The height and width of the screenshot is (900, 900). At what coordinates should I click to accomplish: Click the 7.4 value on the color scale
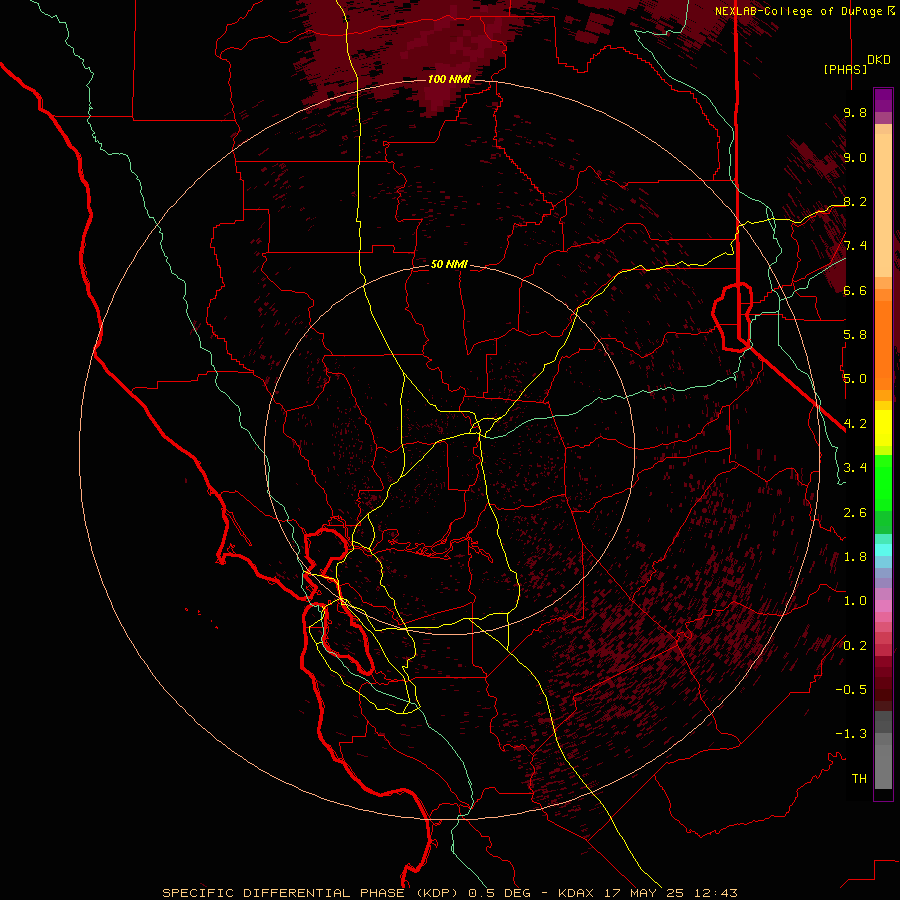pyautogui.click(x=855, y=246)
